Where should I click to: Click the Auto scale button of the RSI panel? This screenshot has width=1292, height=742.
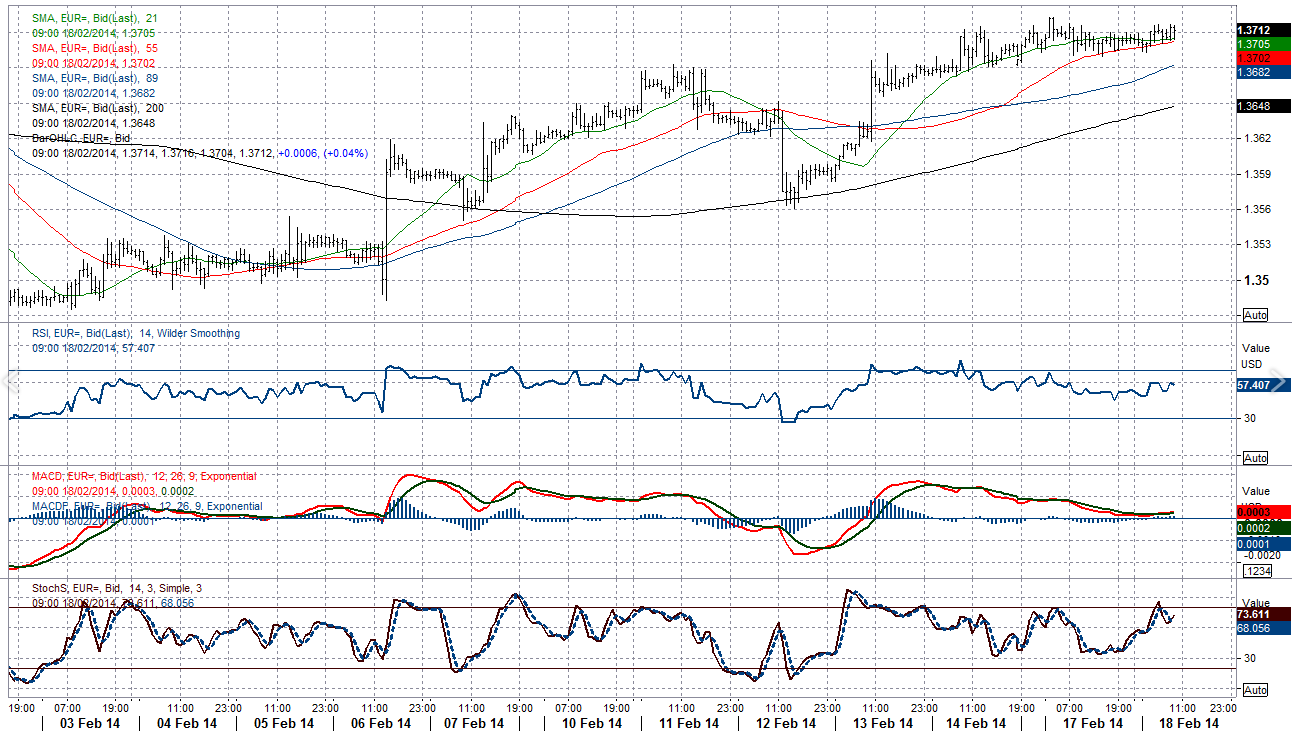click(1255, 458)
